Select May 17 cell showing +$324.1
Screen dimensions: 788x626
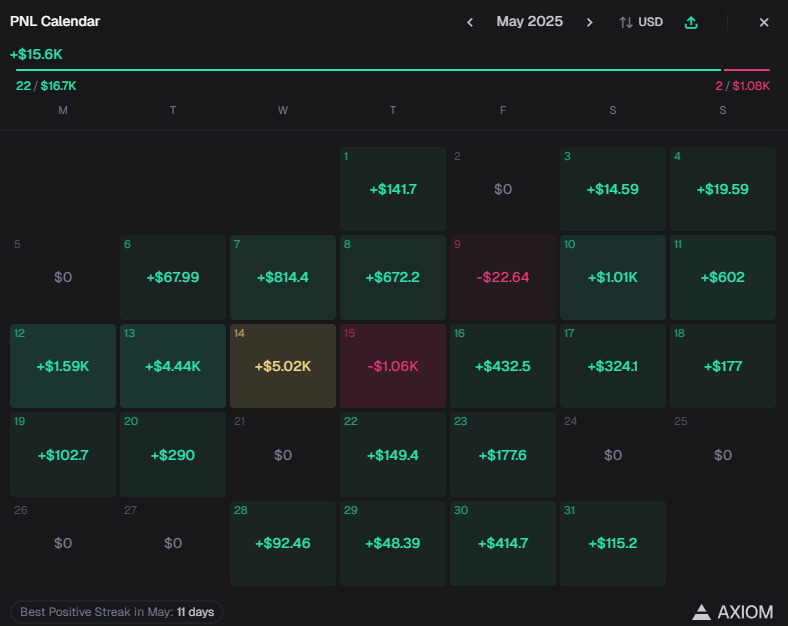pos(613,366)
